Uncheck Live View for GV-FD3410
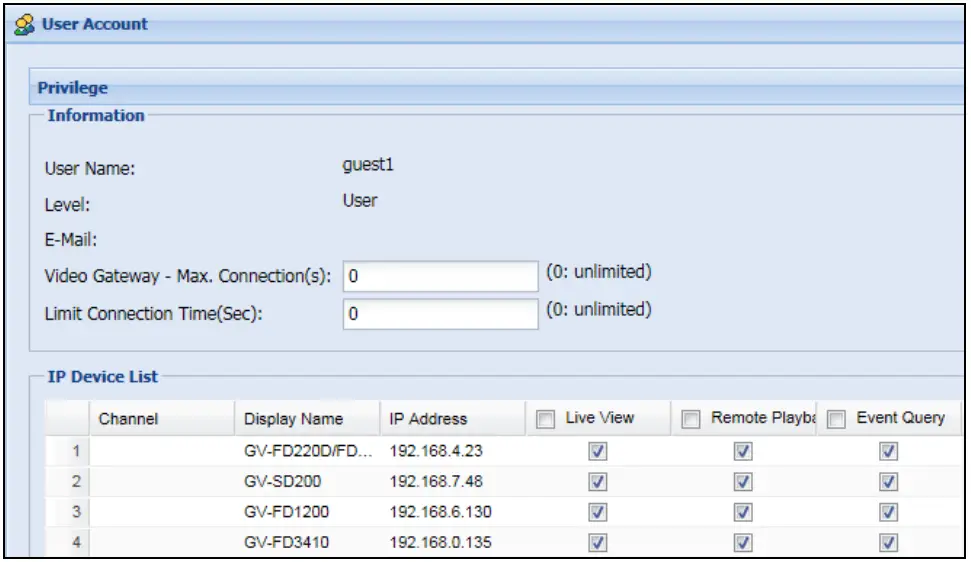This screenshot has width=971, height=562. click(x=598, y=543)
